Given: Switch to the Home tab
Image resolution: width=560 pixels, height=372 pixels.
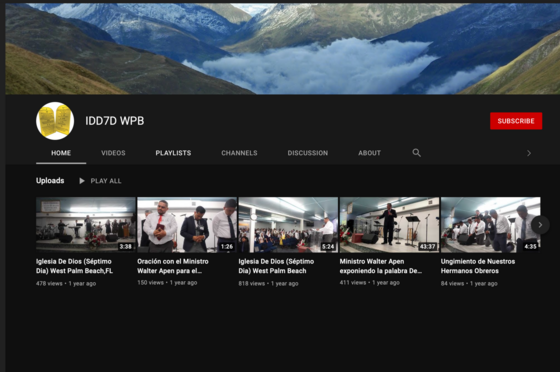Looking at the screenshot, I should tap(61, 153).
